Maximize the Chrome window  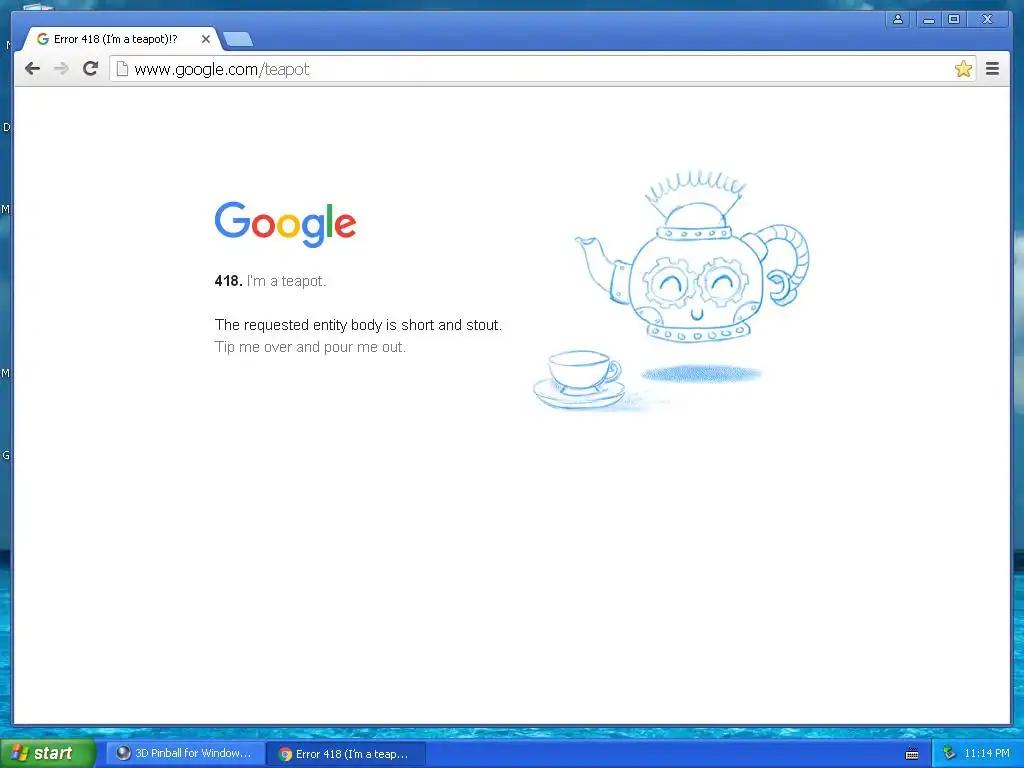point(954,20)
